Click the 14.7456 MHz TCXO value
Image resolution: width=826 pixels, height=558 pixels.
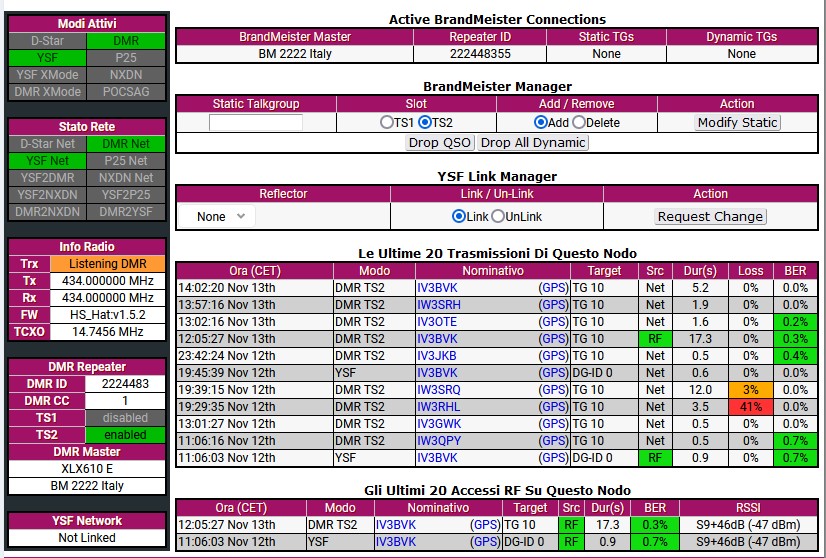point(107,331)
